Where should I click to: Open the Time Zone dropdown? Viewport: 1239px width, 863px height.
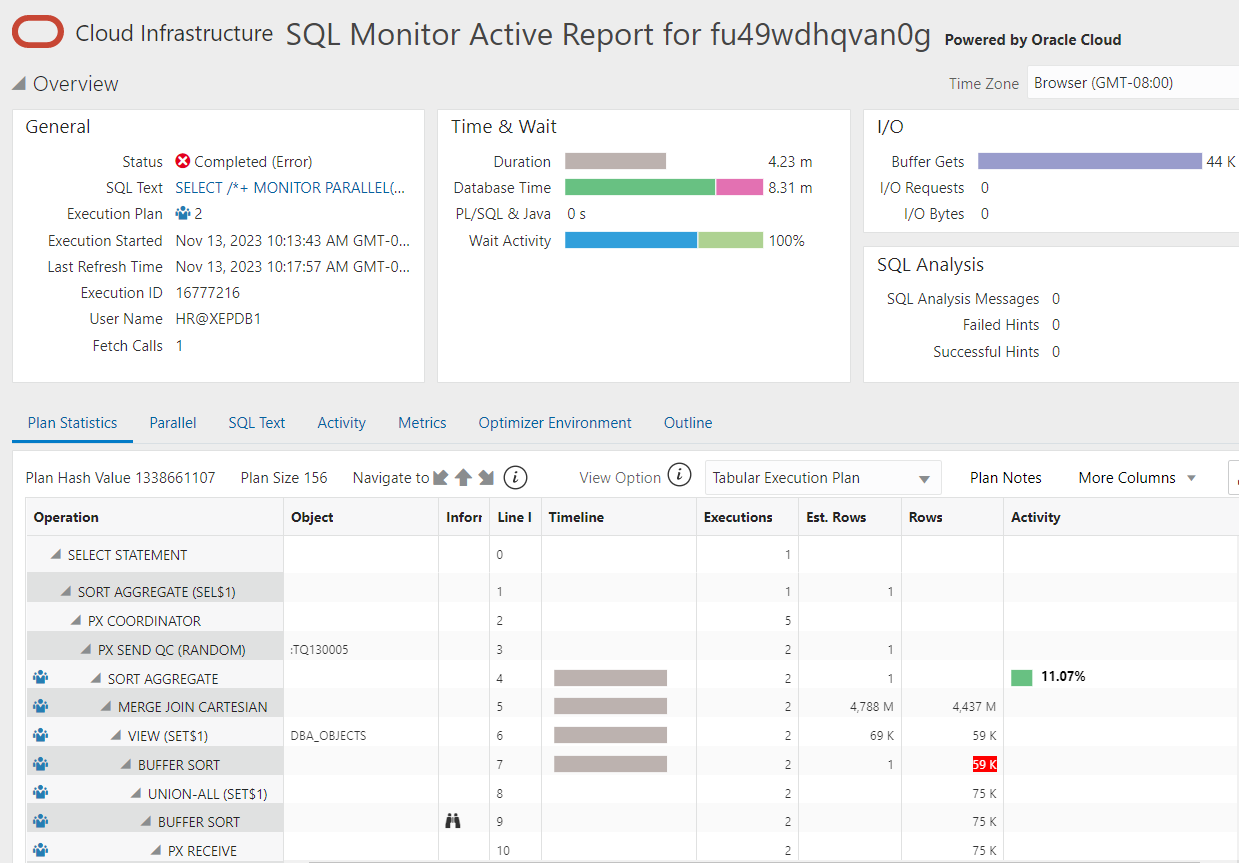(1133, 83)
